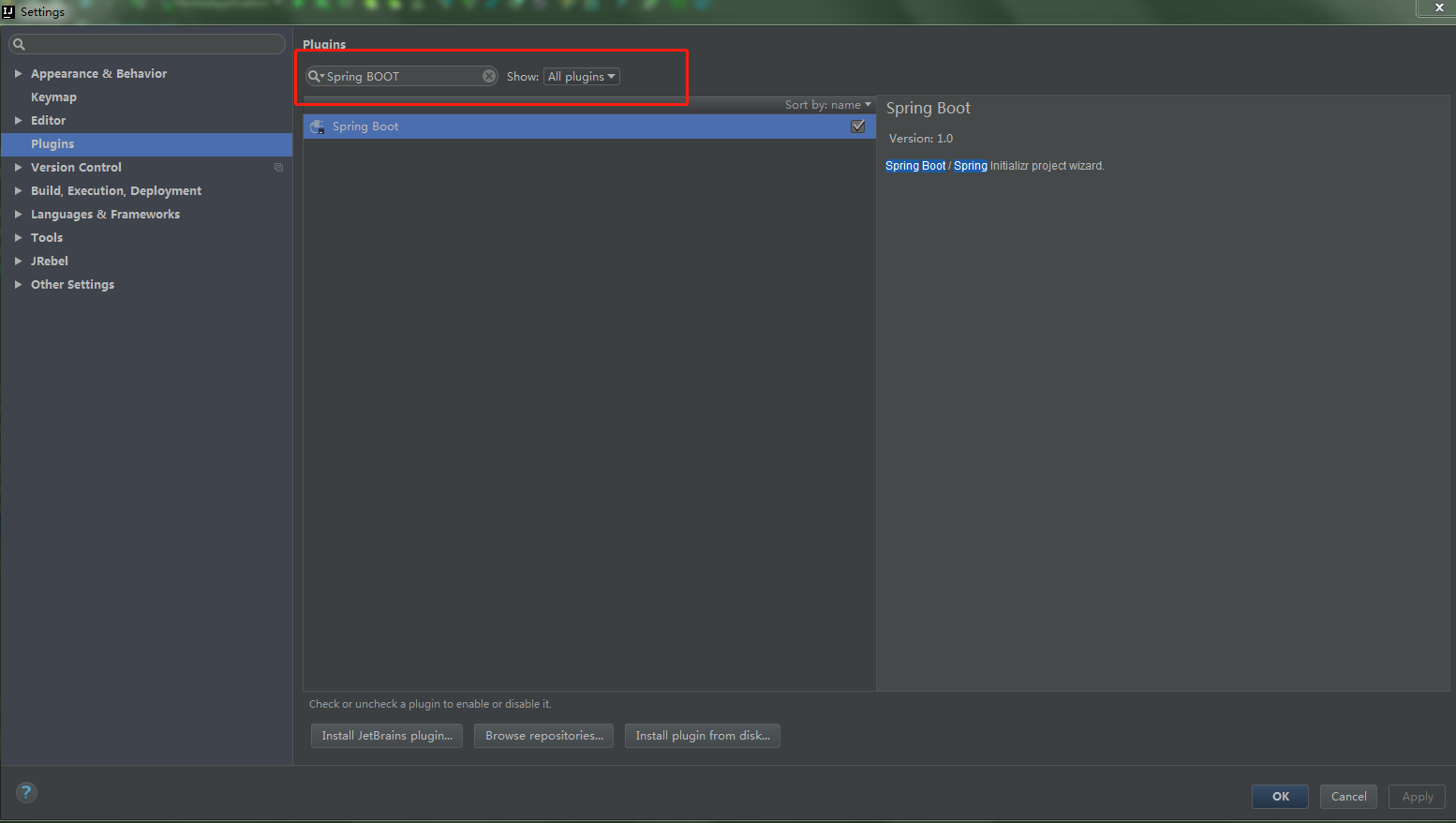Click the Spring Boot plugin icon
Screen dimensions: 1456x823
[318, 127]
